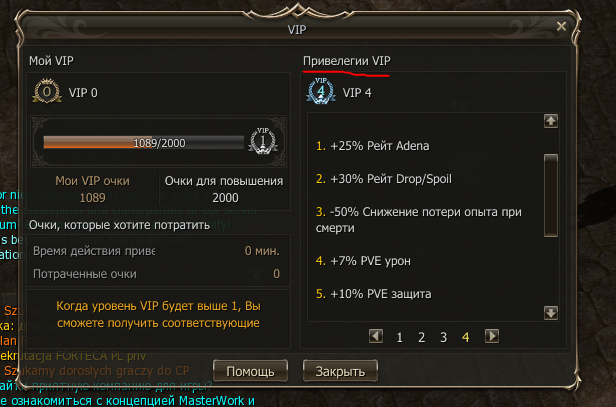Click the 1089/2000 VIP points progress bar

[143, 142]
